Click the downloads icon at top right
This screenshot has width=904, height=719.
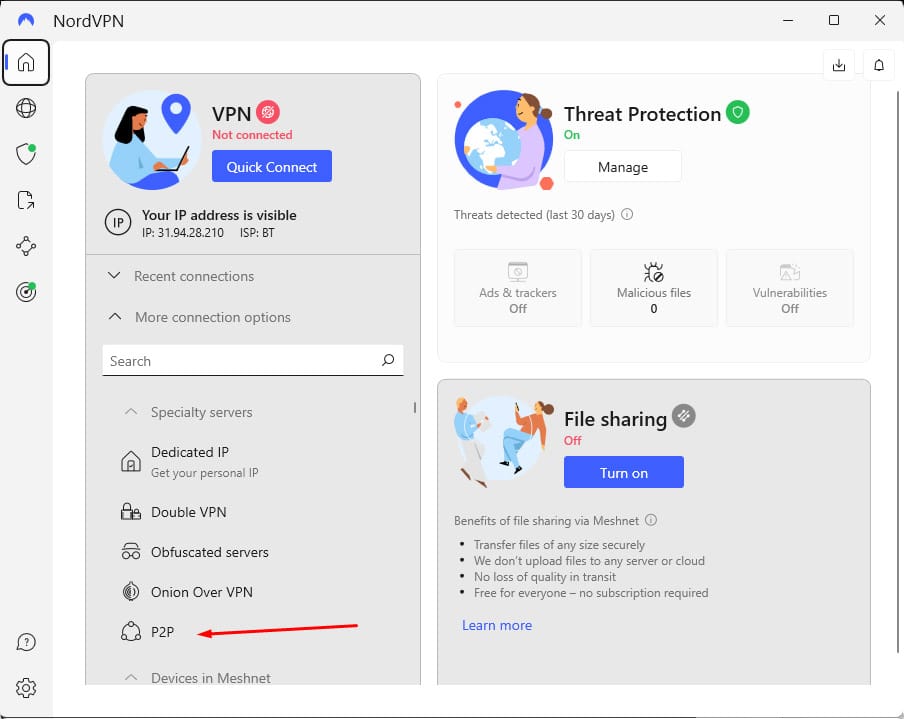click(x=839, y=65)
